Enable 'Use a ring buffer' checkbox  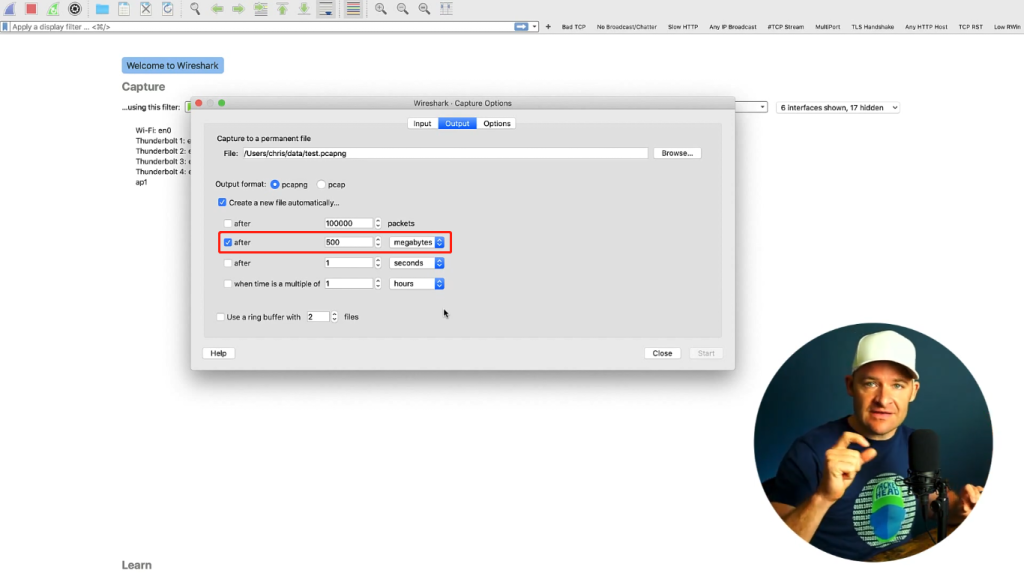click(220, 317)
